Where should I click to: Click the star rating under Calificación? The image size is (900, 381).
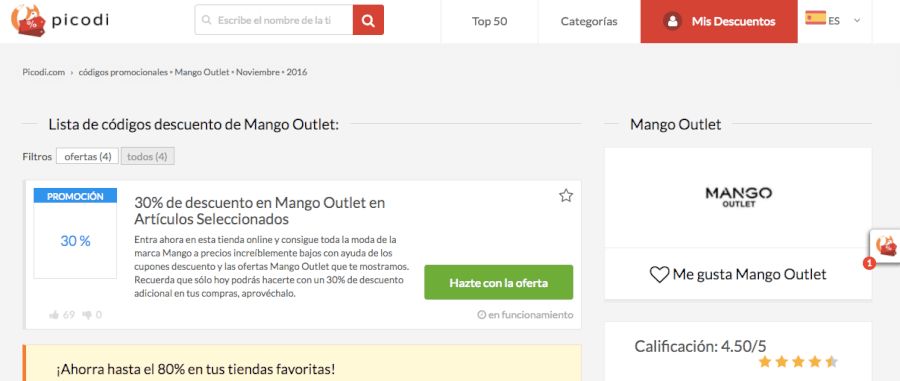coord(798,361)
